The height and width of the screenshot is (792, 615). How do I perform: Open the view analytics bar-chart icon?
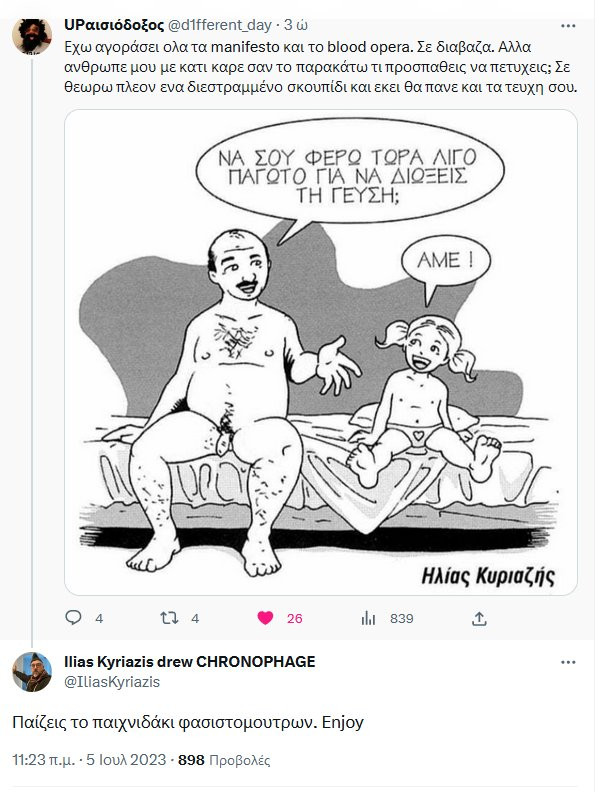pos(368,618)
